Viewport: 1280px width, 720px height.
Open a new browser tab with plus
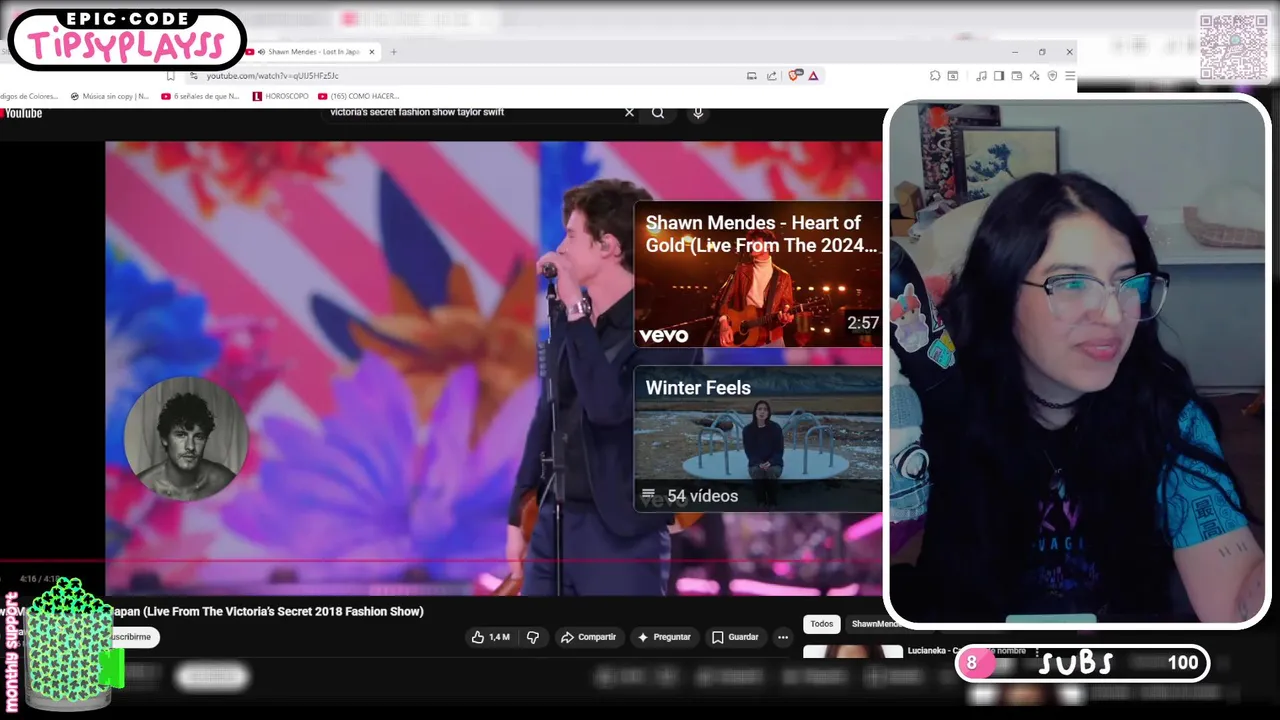(x=393, y=52)
